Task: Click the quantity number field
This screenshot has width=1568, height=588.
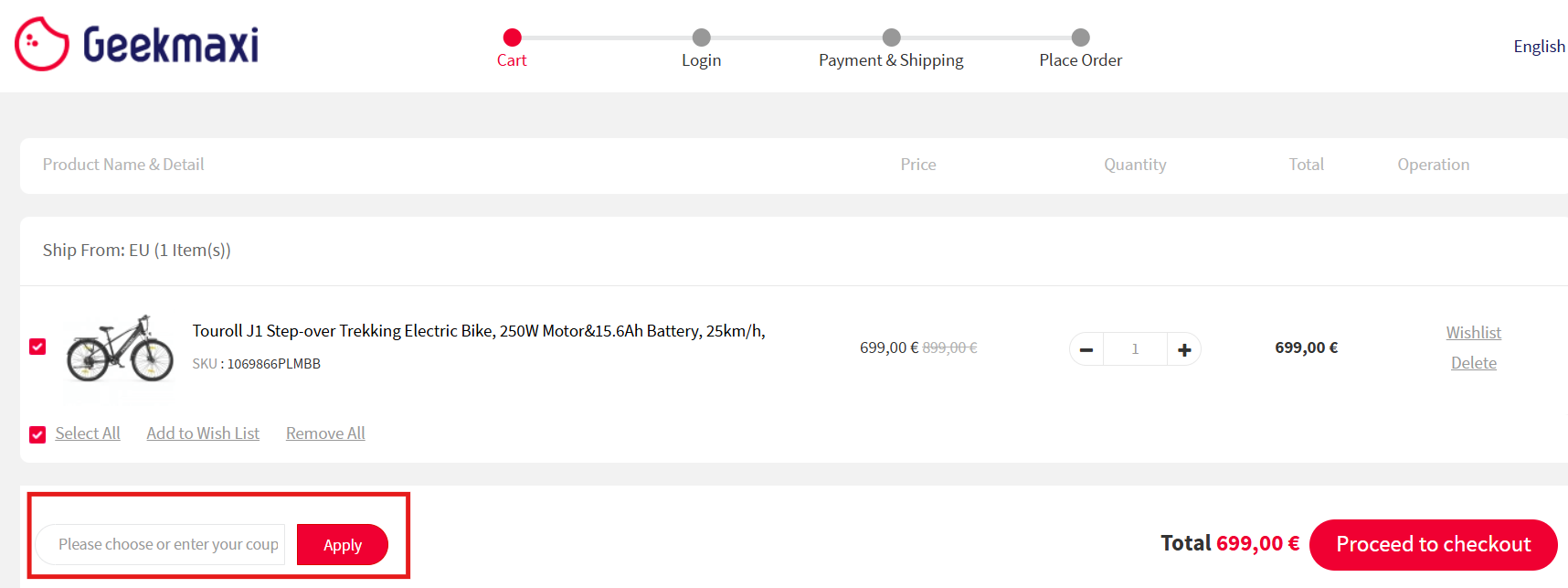Action: [x=1135, y=349]
